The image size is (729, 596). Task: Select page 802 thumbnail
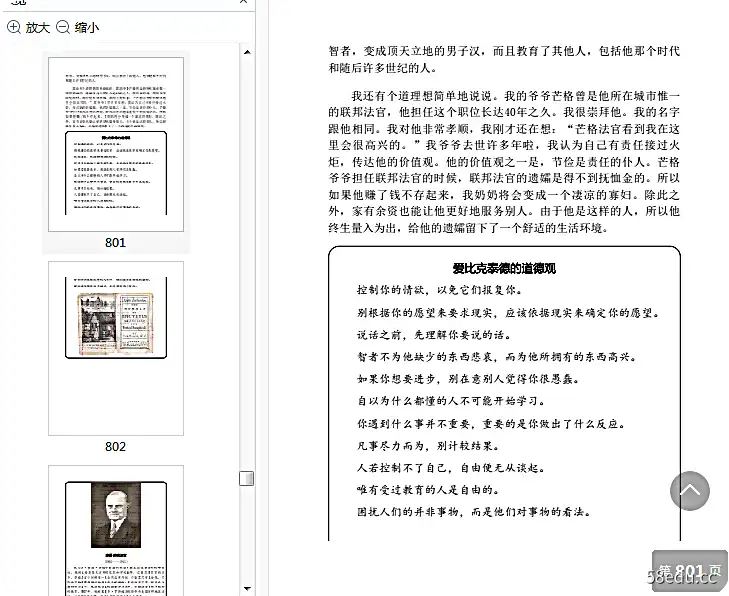[x=116, y=348]
